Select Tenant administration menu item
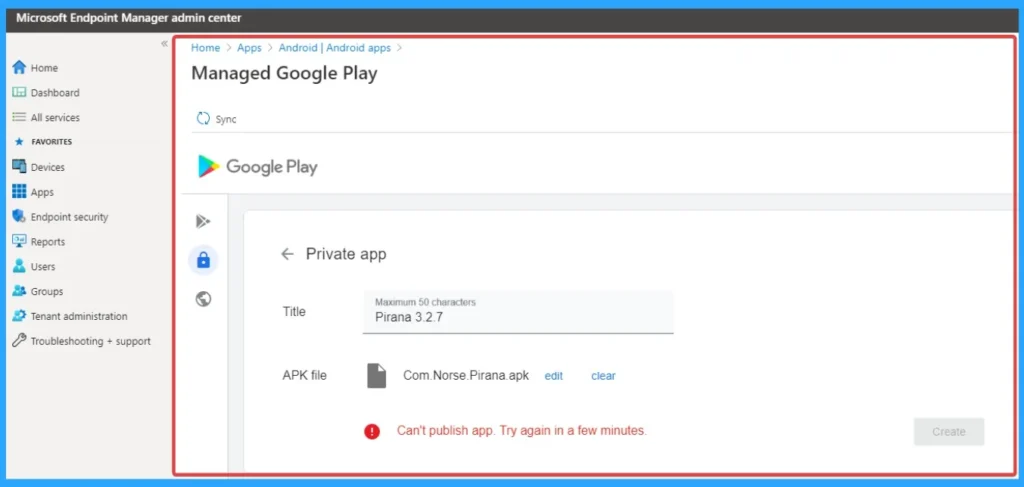The height and width of the screenshot is (487, 1024). click(x=79, y=316)
